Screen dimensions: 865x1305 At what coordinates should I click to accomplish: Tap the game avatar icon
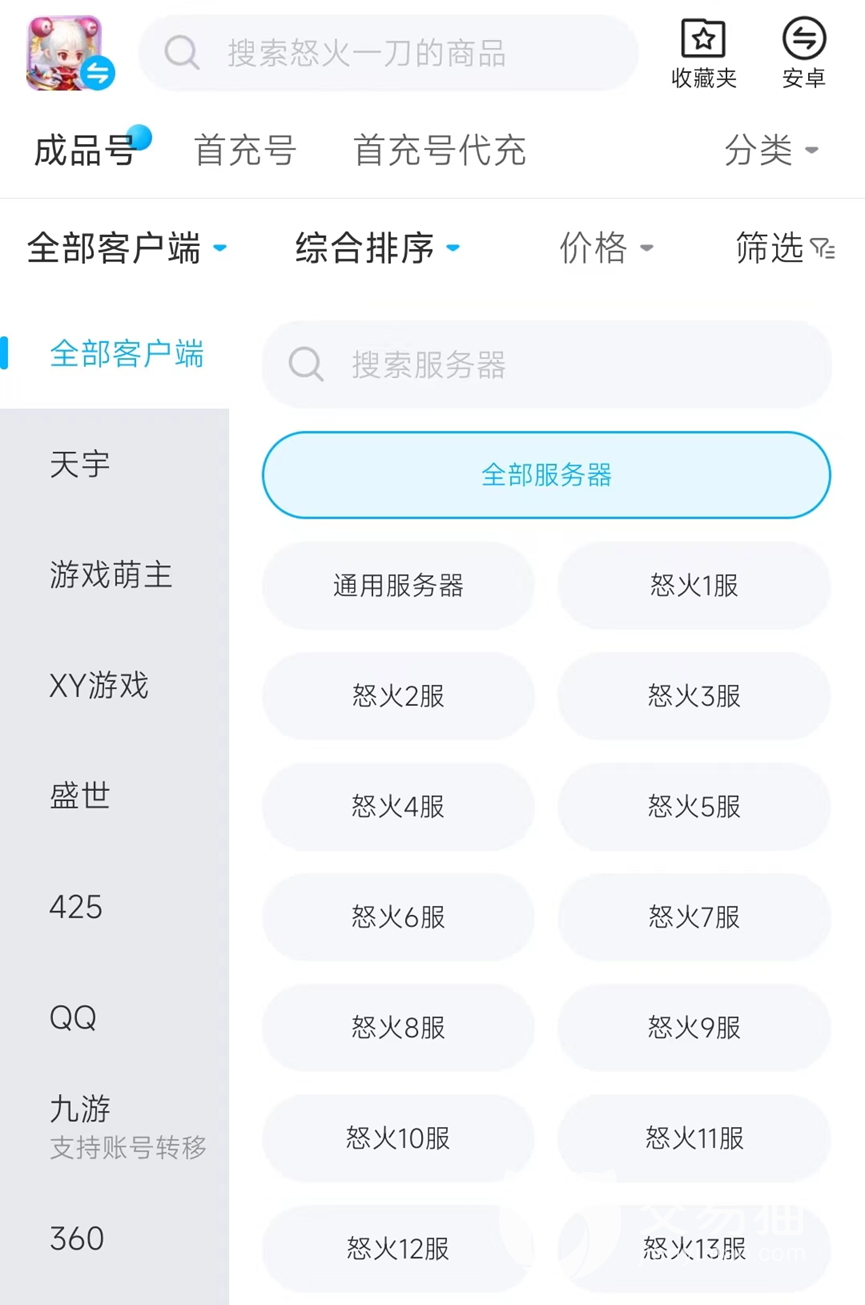[66, 53]
